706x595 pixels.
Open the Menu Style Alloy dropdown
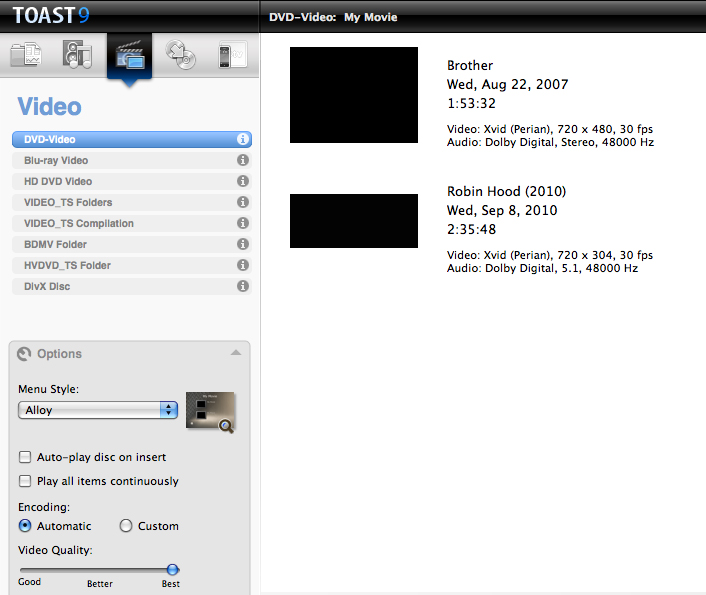98,410
